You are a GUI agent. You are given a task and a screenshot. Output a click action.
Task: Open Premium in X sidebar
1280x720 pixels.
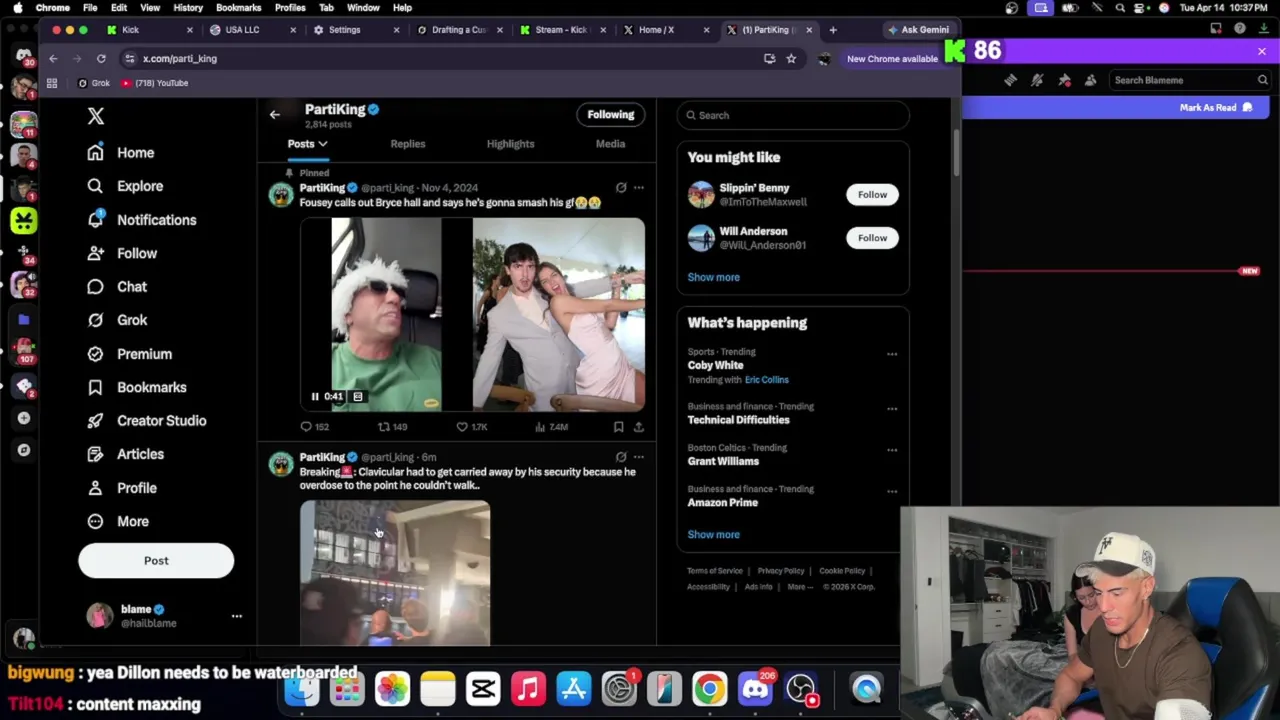point(130,354)
